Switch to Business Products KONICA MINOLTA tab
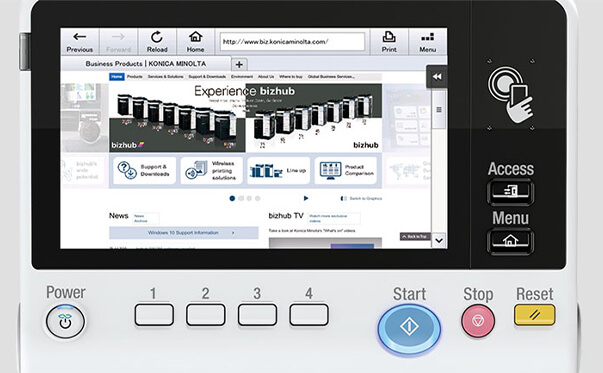The image size is (603, 373). (146, 64)
